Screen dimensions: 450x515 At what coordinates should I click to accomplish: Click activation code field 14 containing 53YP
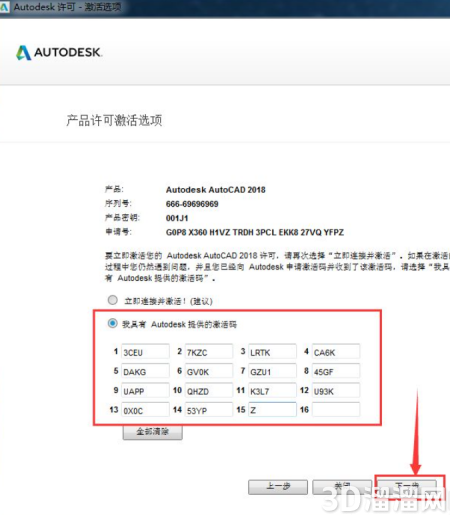coord(209,410)
